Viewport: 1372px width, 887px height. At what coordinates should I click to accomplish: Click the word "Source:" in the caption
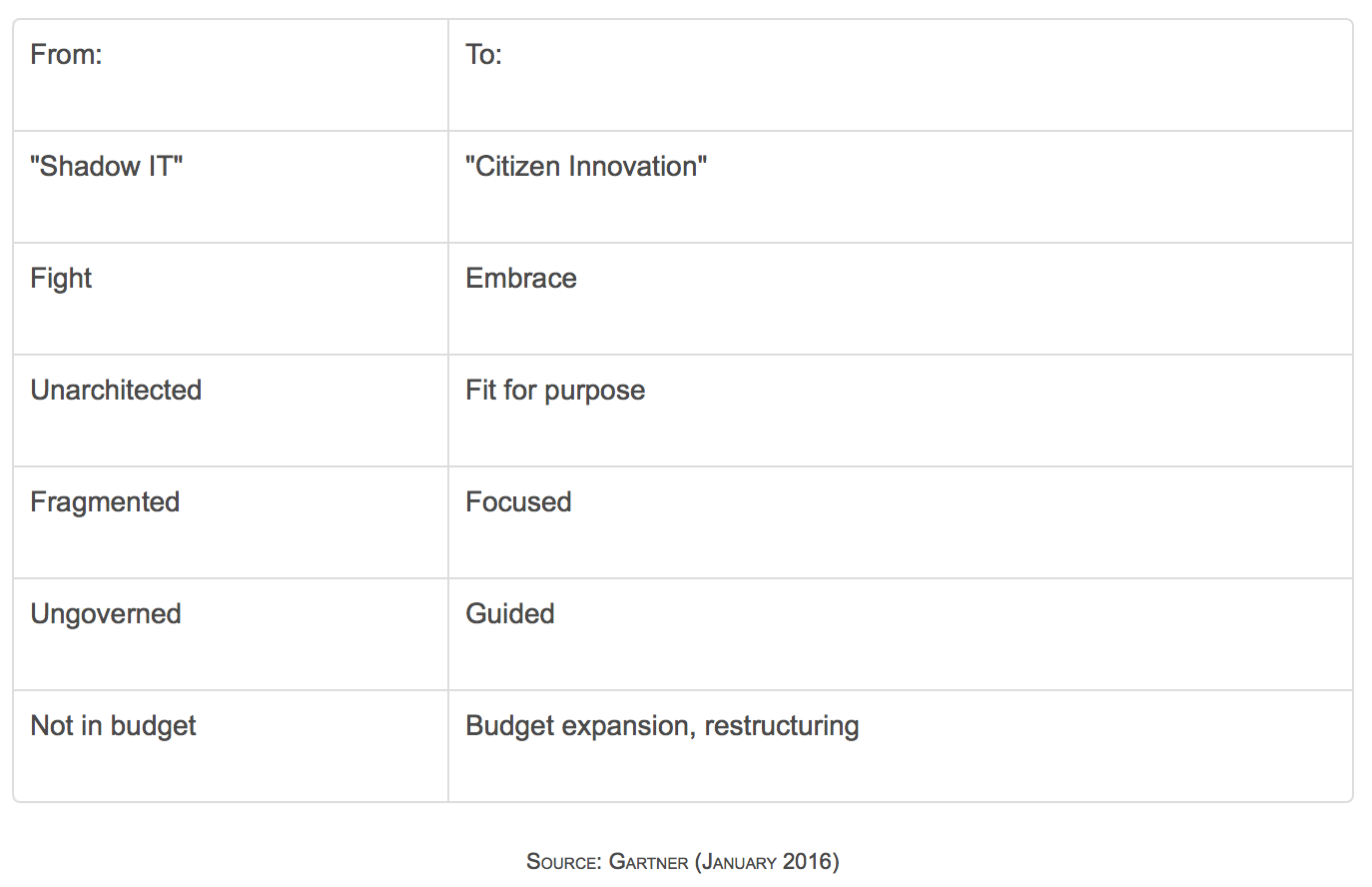563,862
